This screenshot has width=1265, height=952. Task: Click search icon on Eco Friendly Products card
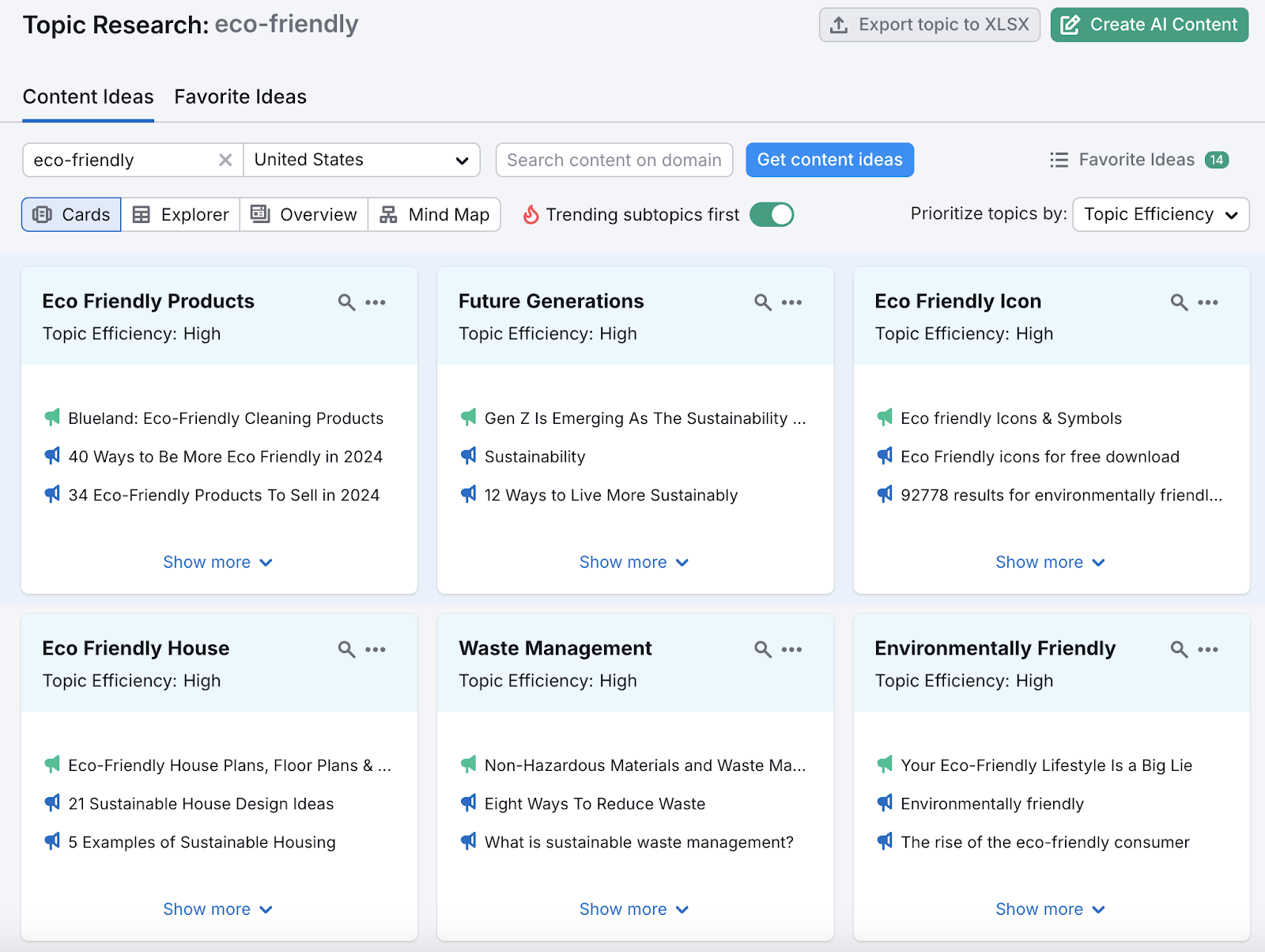pyautogui.click(x=346, y=302)
